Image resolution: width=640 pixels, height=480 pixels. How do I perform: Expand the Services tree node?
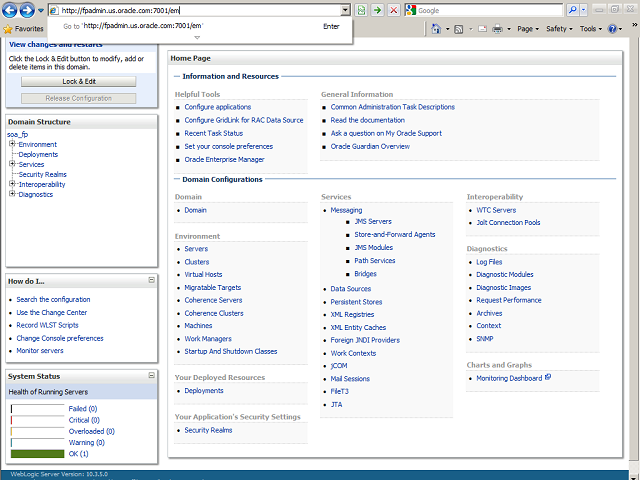12,164
